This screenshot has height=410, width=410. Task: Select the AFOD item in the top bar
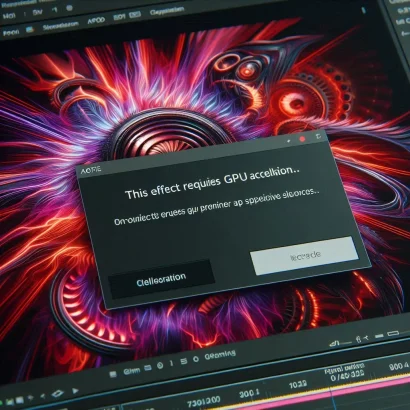pos(96,21)
